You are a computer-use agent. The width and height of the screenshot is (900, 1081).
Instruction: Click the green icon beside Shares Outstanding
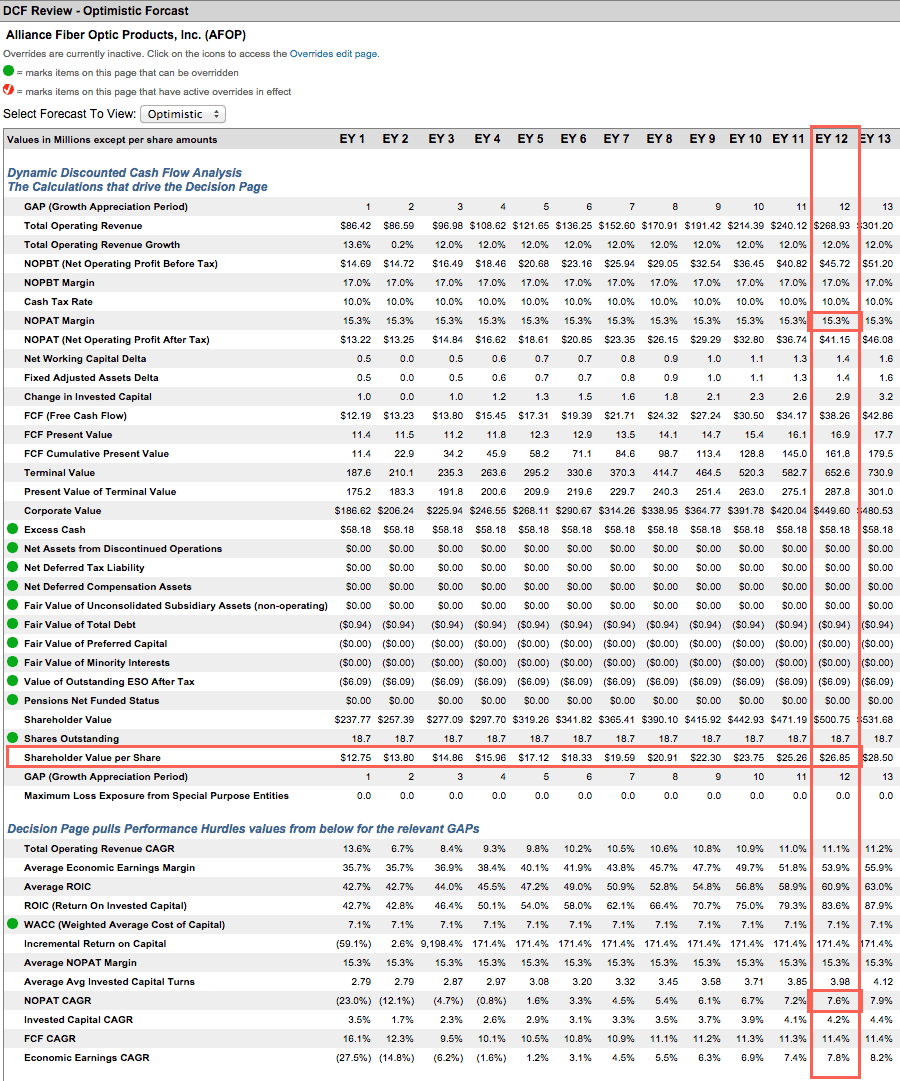pos(12,738)
